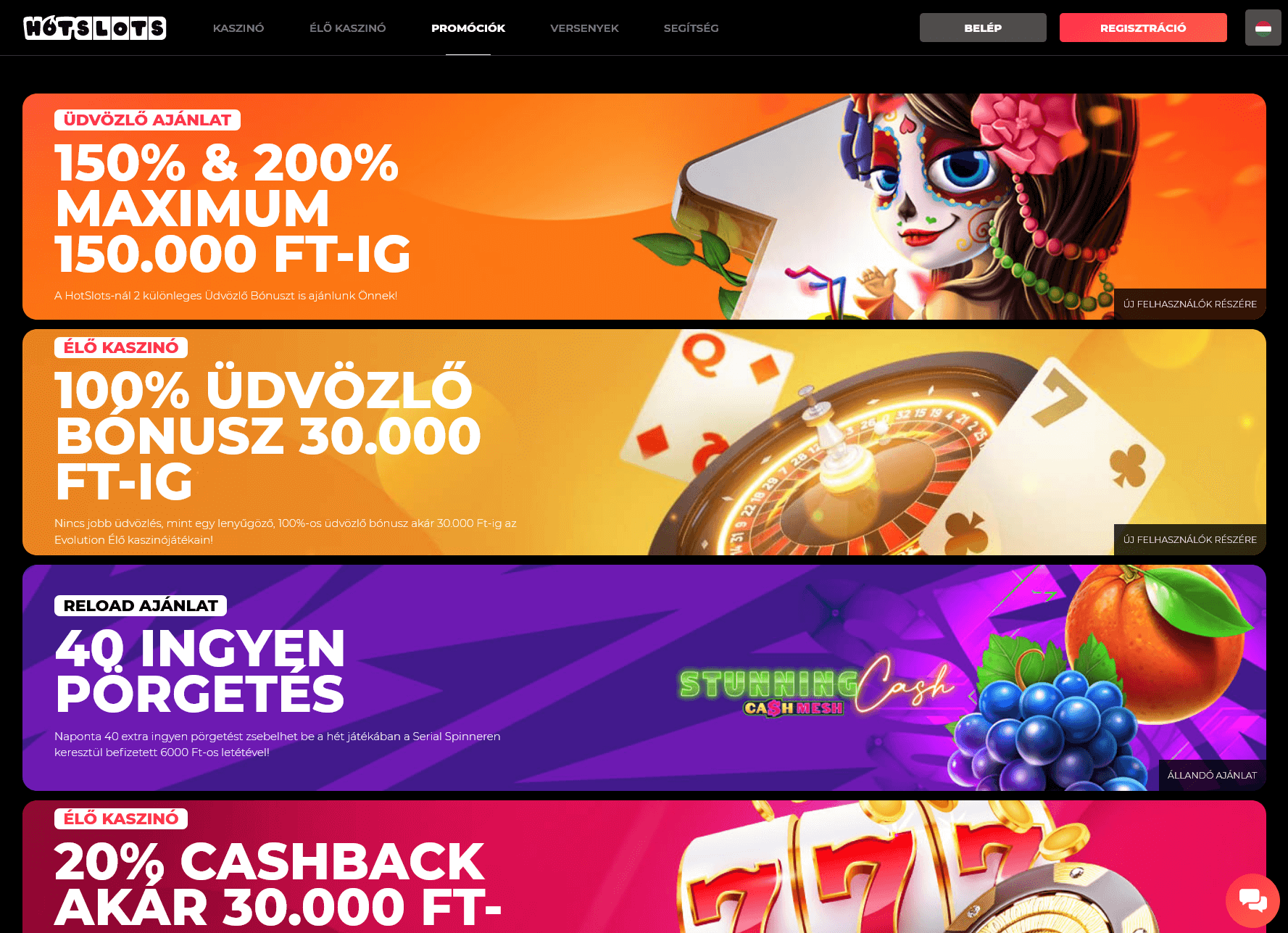
Task: Open the 100% Üdvözlő Bónusz live casino banner
Action: click(644, 442)
